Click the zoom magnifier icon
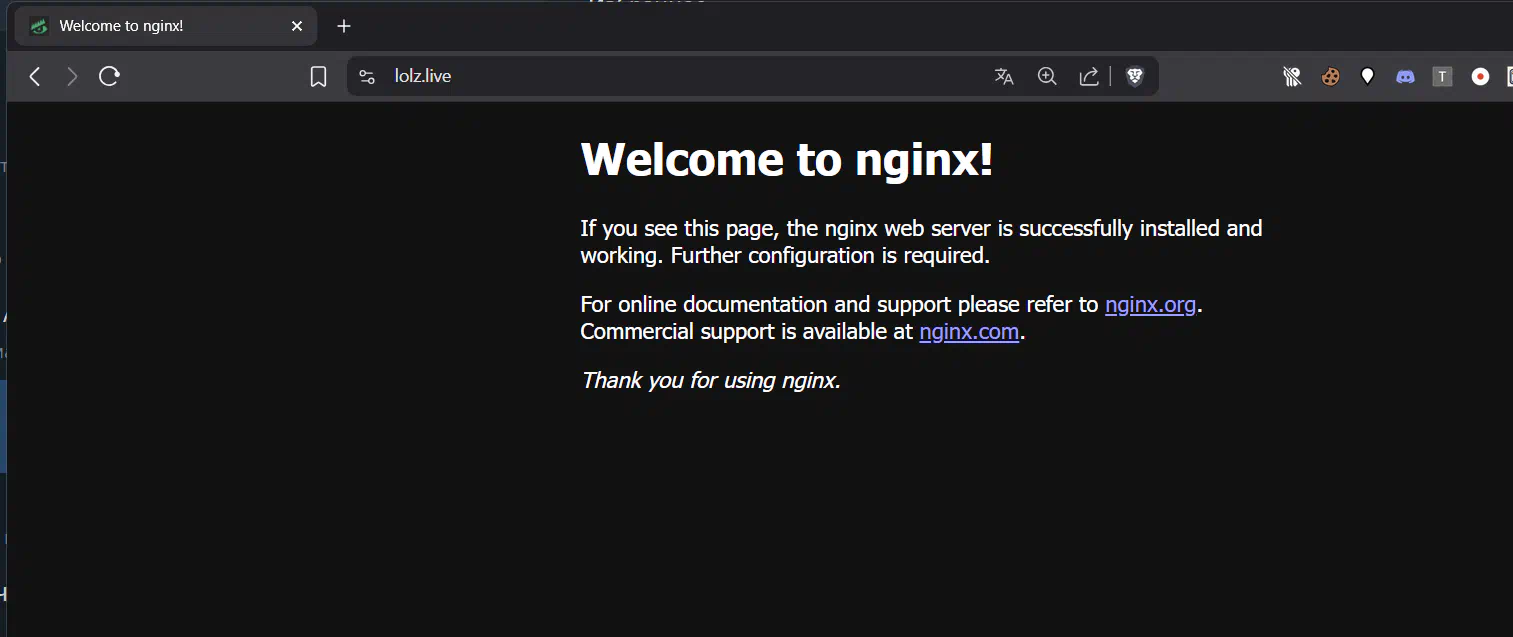 1047,76
